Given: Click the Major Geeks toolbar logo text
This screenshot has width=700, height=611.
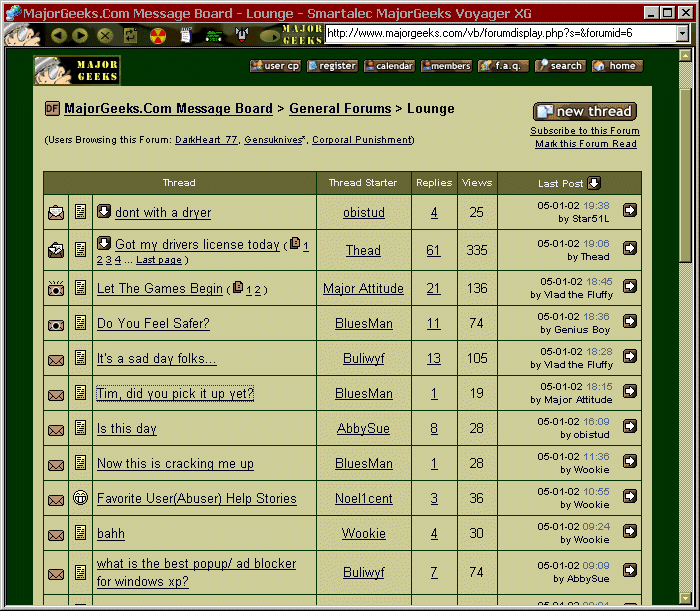Looking at the screenshot, I should coord(302,34).
